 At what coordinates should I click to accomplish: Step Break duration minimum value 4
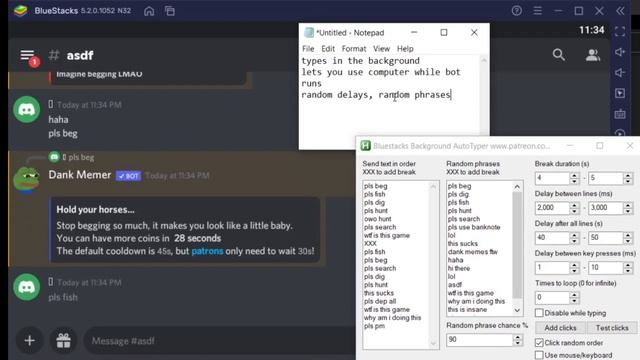(574, 178)
